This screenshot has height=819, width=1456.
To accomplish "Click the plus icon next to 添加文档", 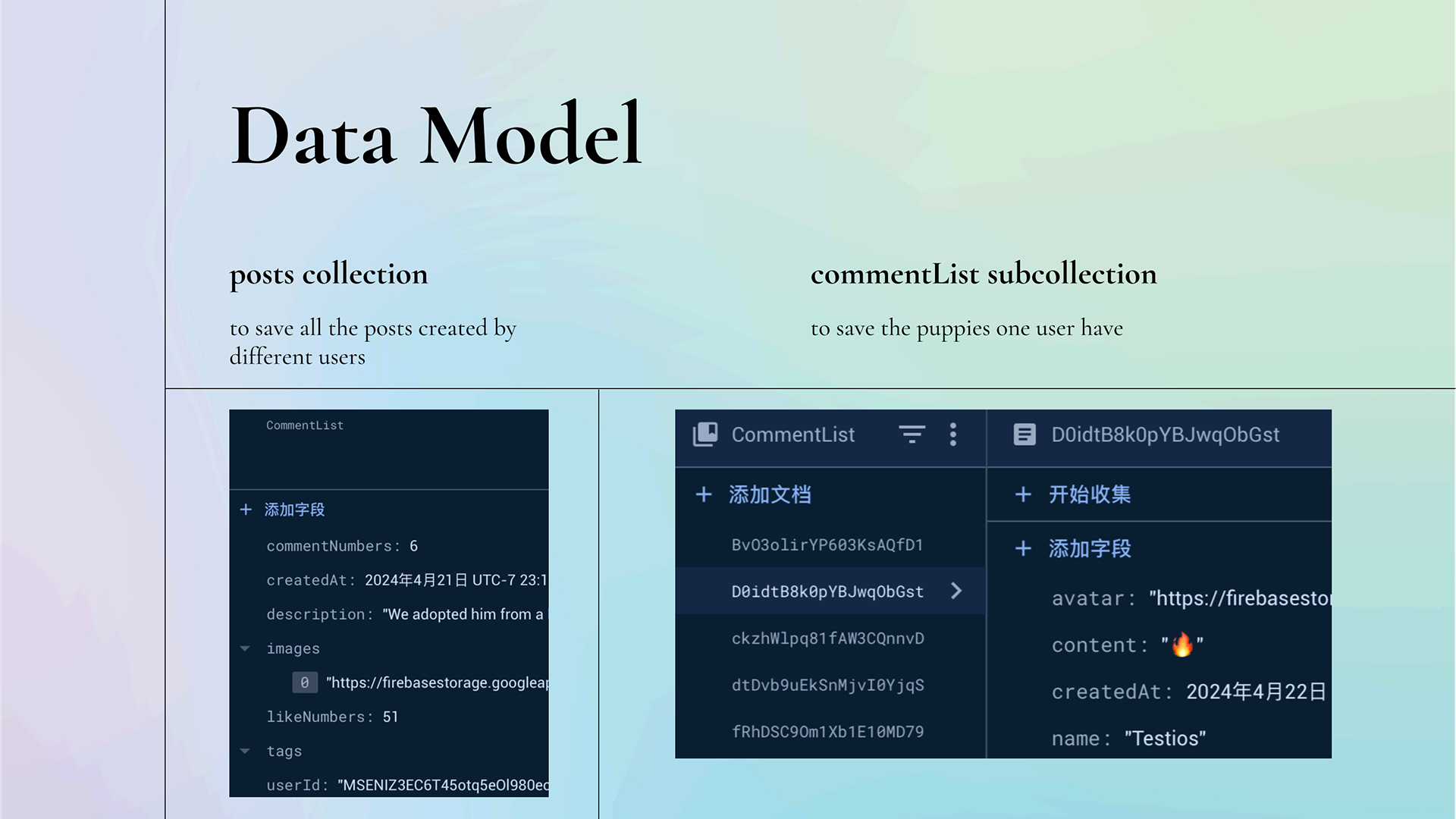I will tap(704, 494).
